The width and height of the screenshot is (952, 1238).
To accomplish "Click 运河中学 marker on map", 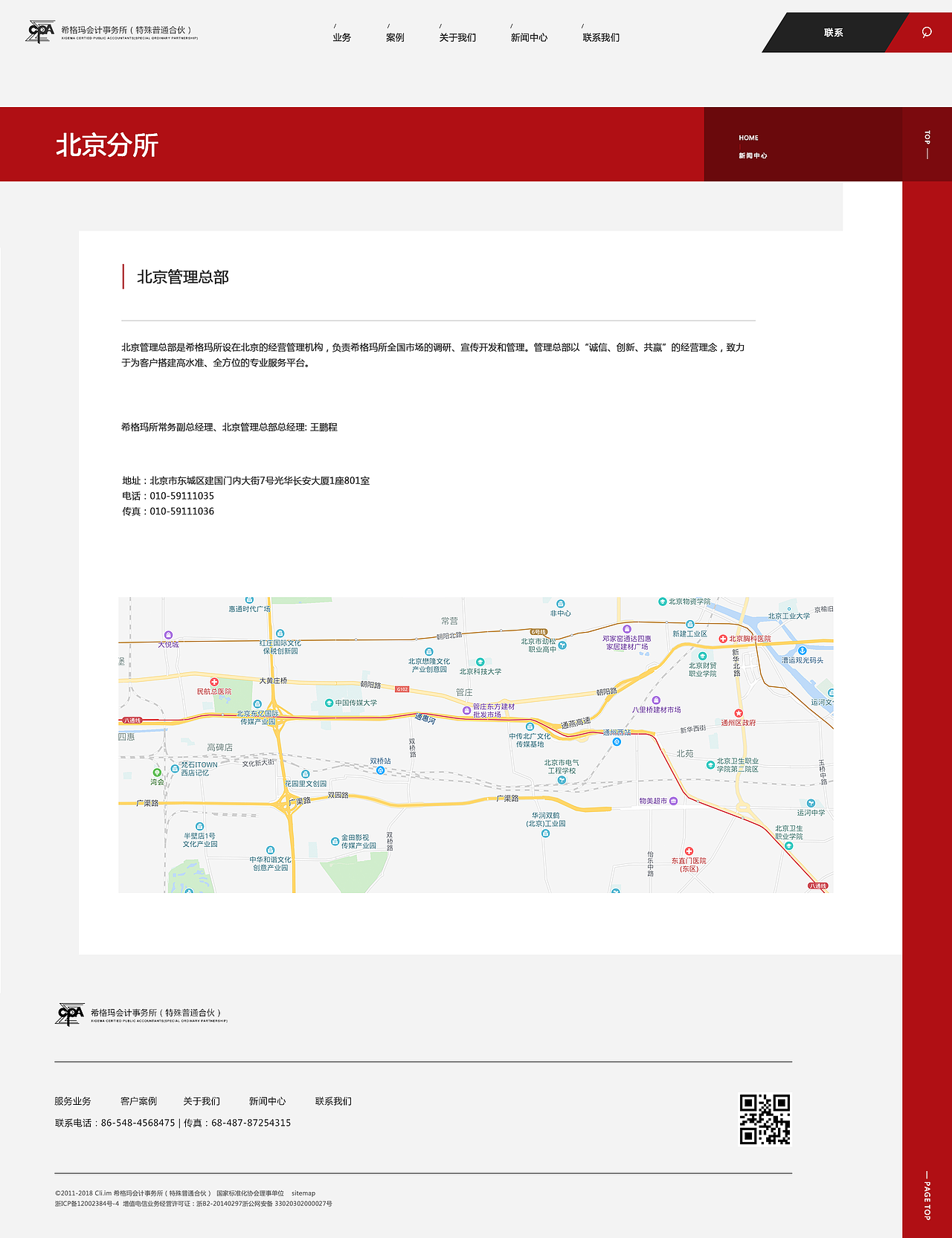I will (811, 803).
